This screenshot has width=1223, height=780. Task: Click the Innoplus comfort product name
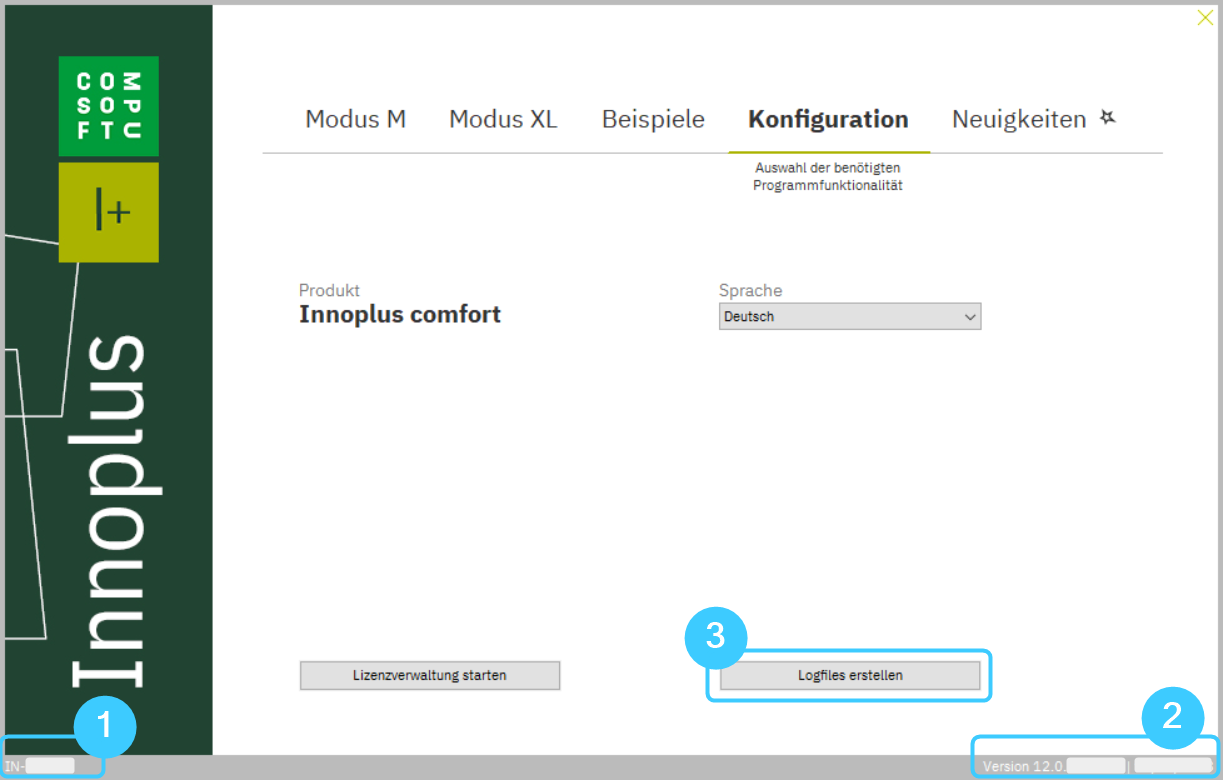point(400,315)
